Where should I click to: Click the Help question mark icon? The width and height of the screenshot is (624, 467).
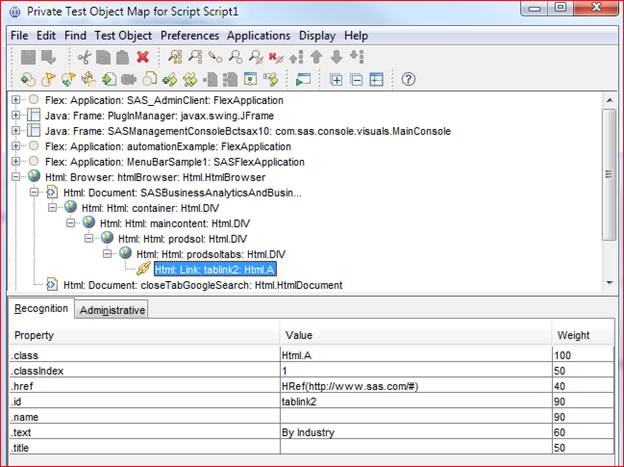click(408, 79)
